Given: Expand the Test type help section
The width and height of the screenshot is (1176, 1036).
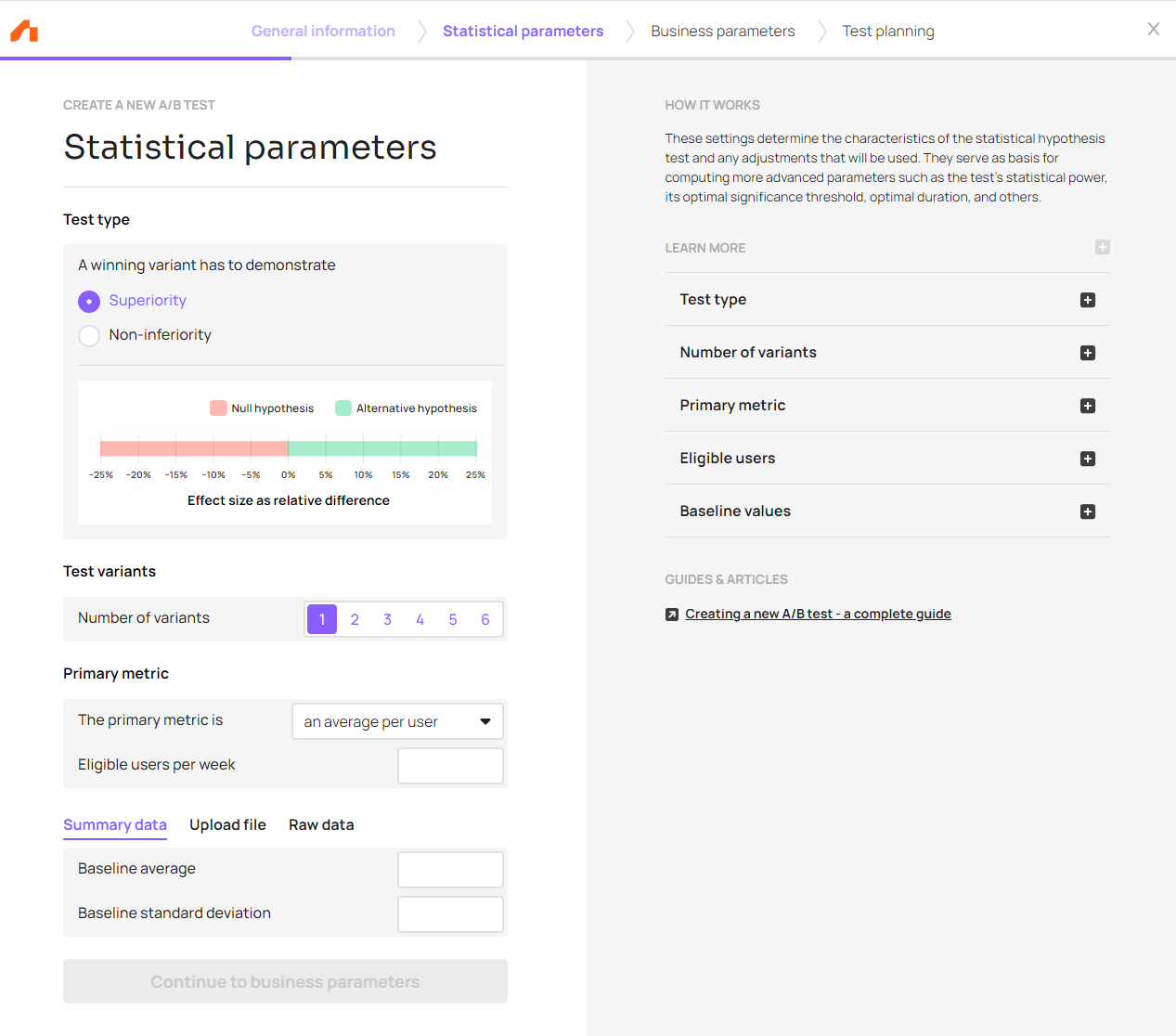Looking at the screenshot, I should click(713, 300).
